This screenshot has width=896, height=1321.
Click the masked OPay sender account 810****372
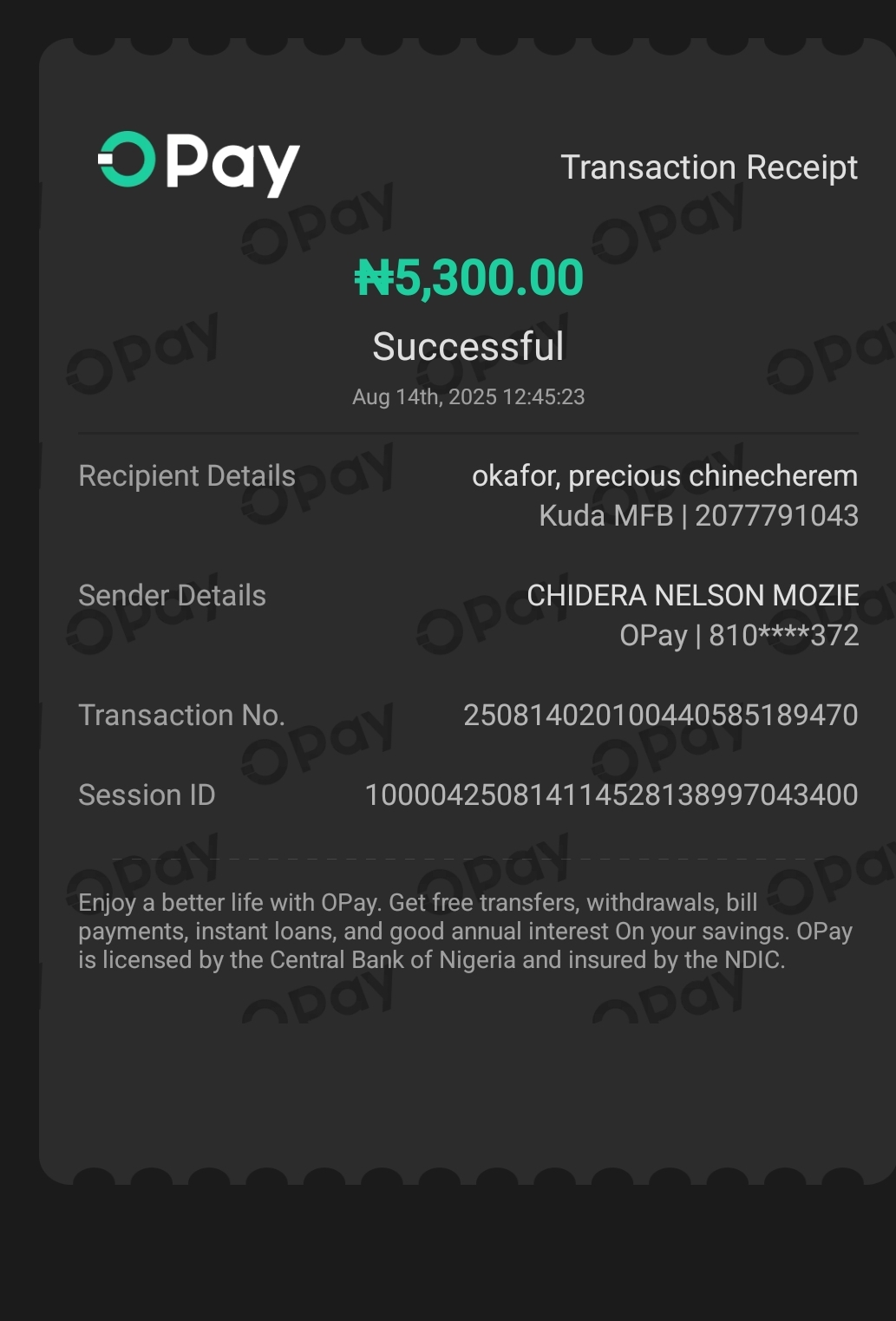(739, 636)
